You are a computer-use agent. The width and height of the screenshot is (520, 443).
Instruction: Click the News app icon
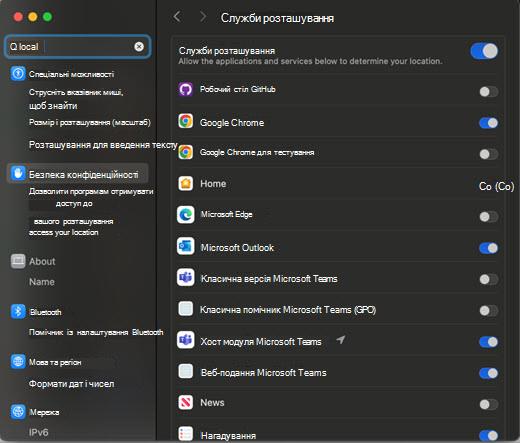186,402
